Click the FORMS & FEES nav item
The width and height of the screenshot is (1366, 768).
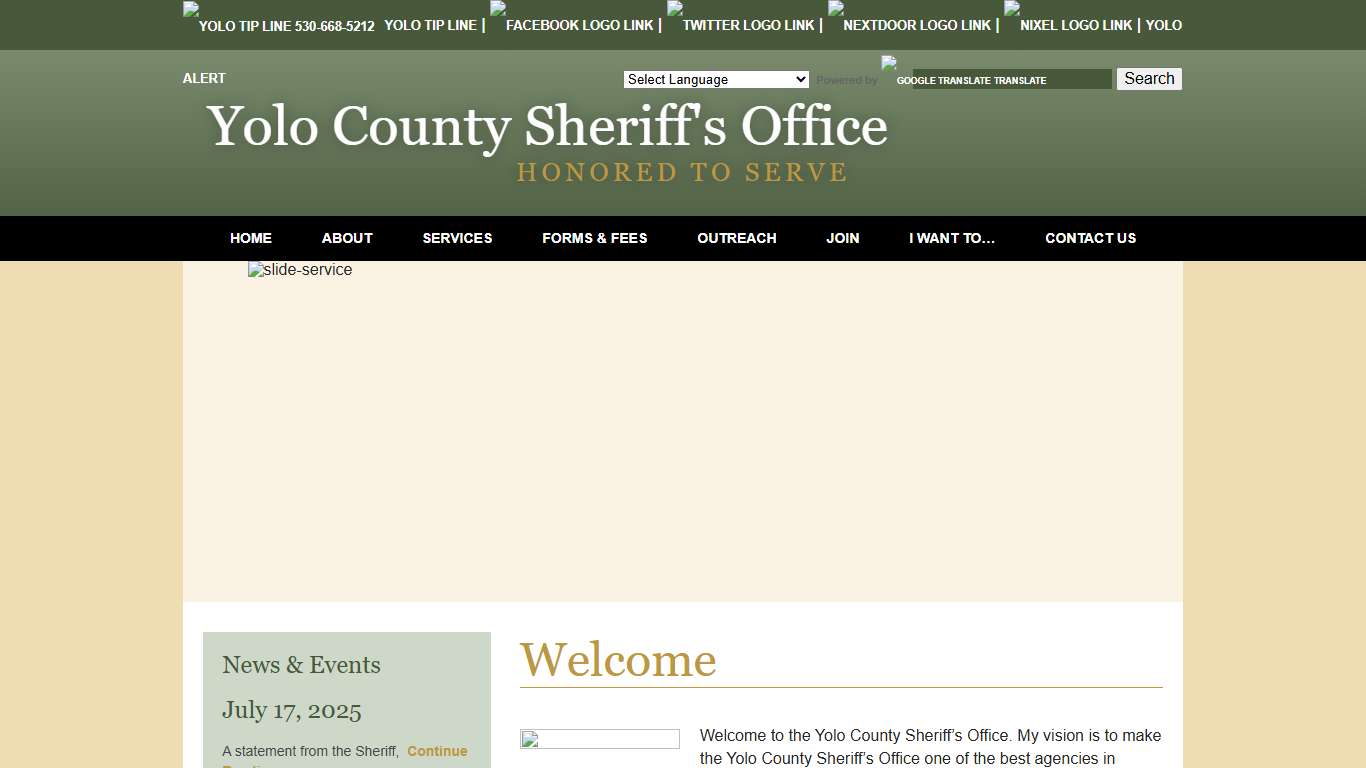pyautogui.click(x=594, y=238)
